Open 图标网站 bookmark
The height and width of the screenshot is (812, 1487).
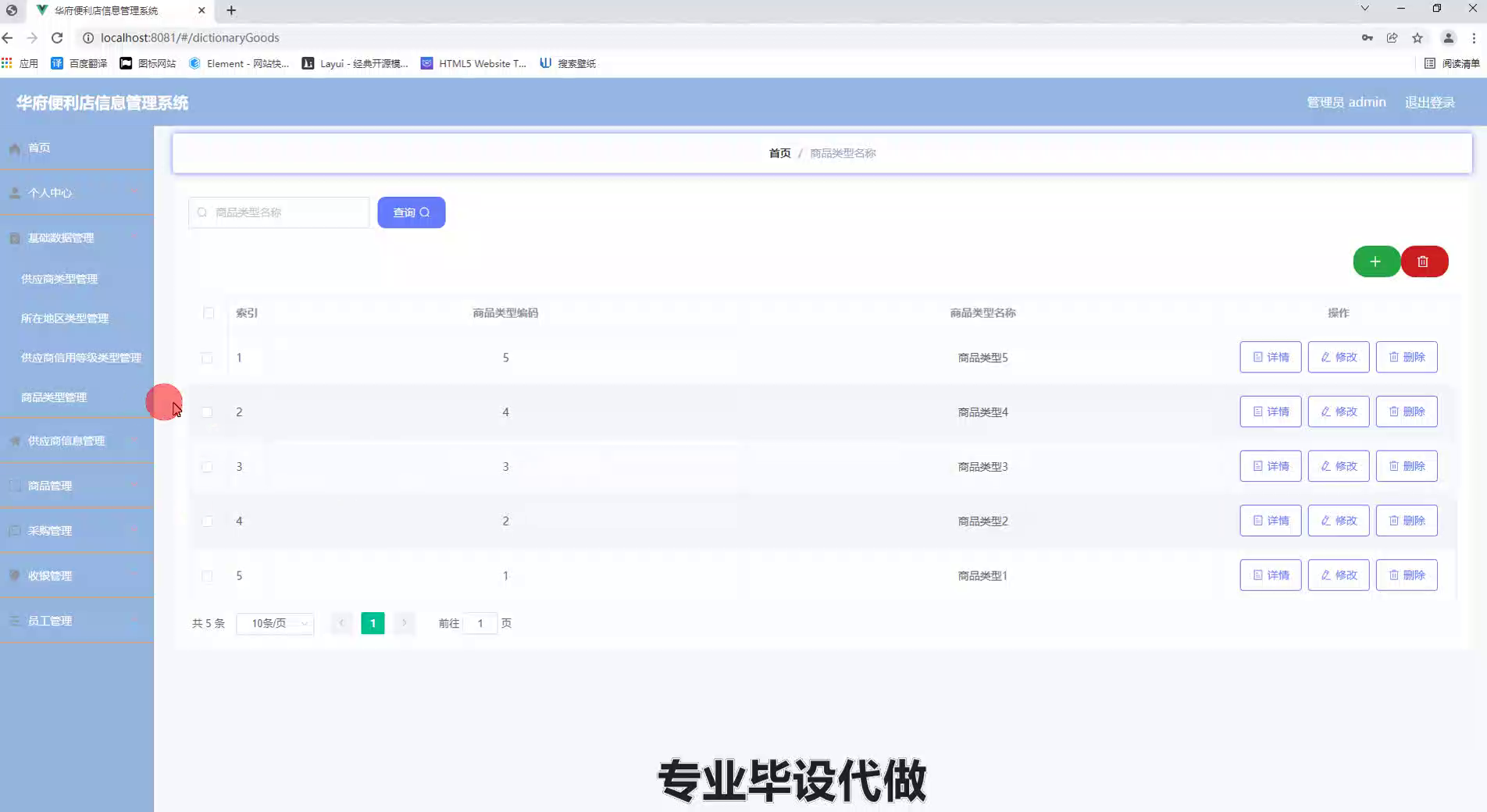148,63
